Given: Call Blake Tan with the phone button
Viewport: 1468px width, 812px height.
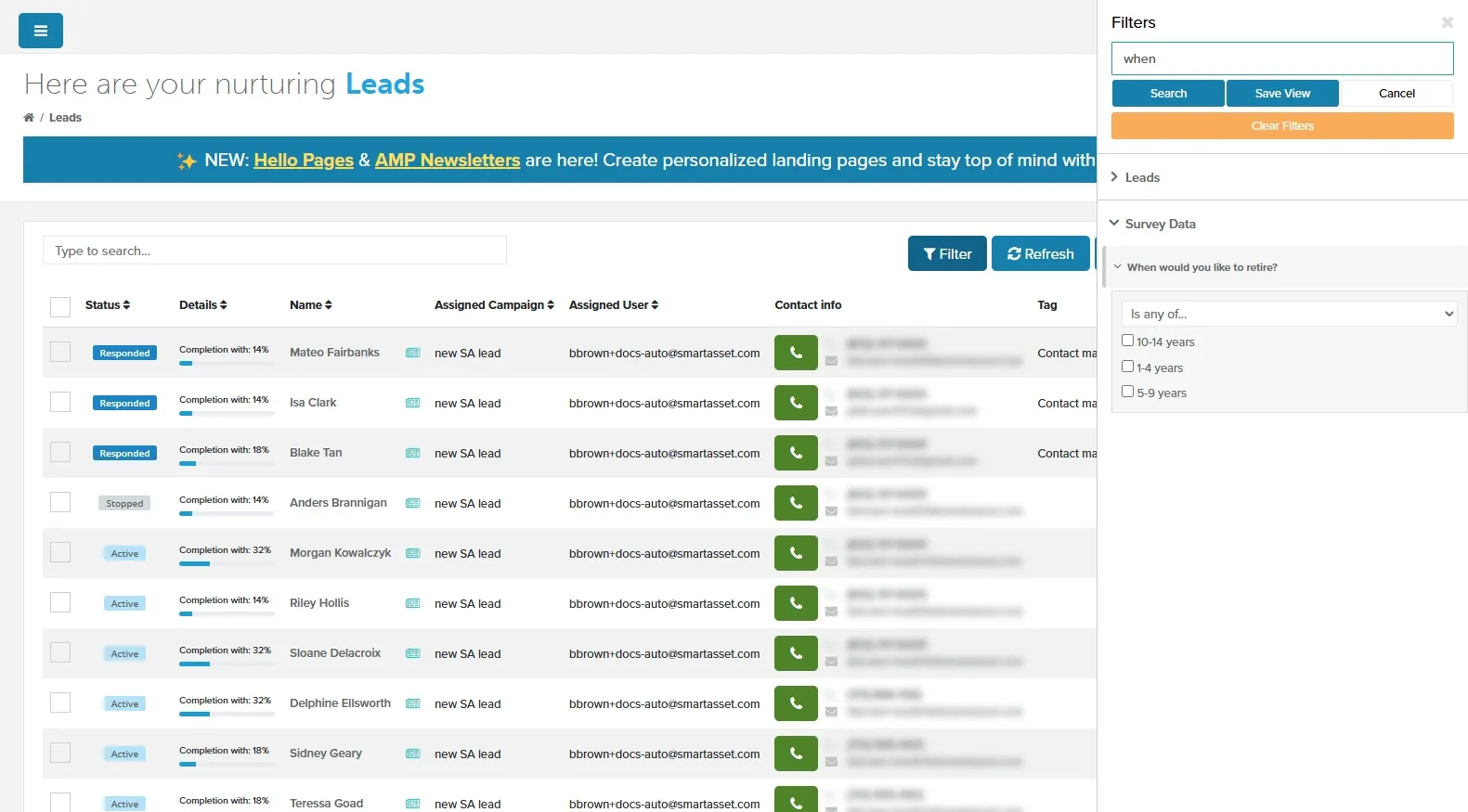Looking at the screenshot, I should (796, 453).
